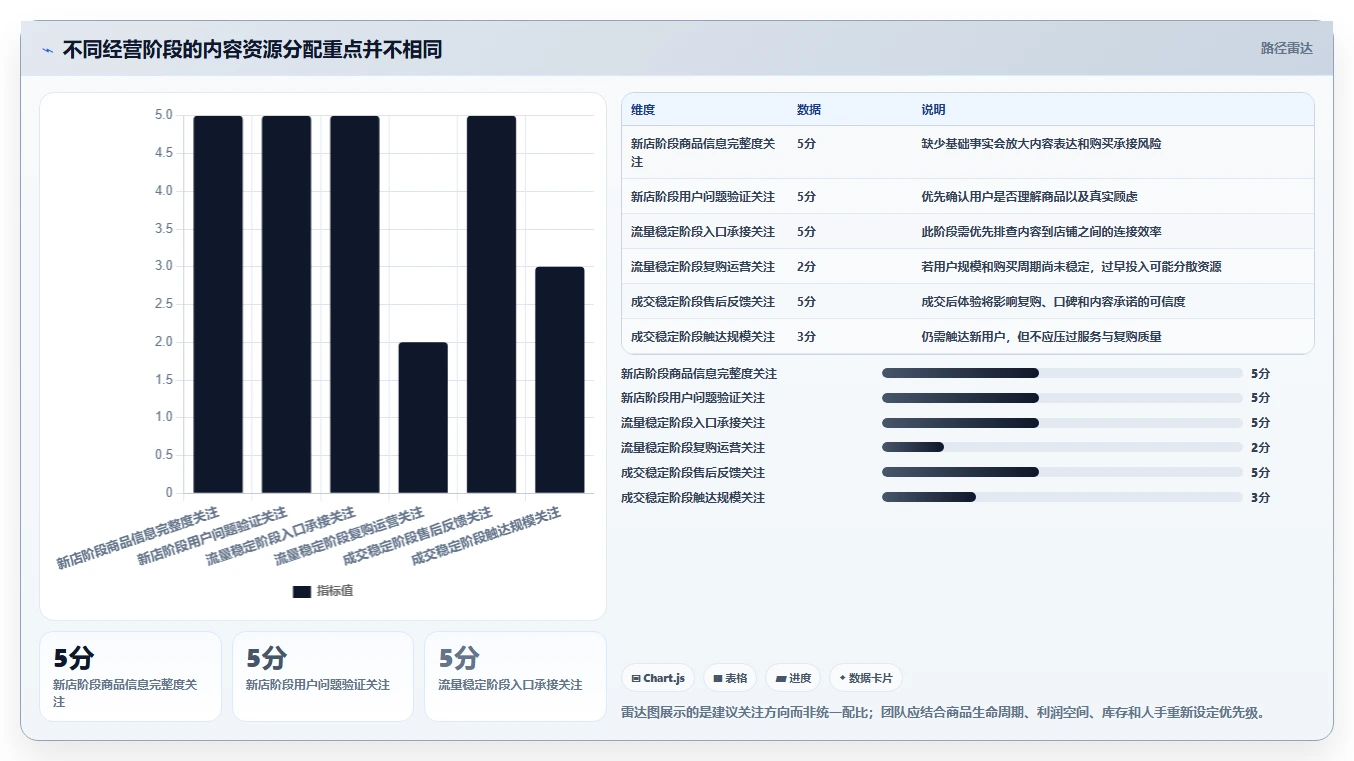Click the 新店阶段用户问题验证关注 progress bar
1354x761 pixels.
tap(1062, 398)
